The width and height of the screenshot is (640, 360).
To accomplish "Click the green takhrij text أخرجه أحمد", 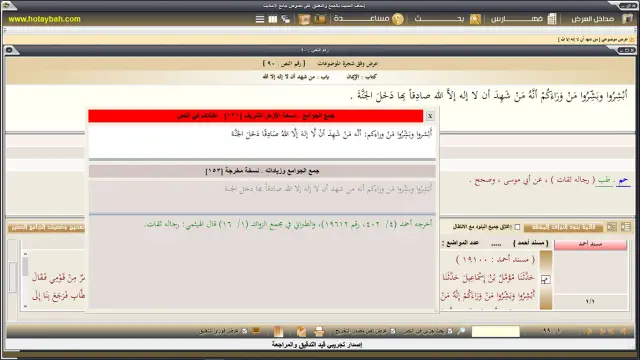I will [x=288, y=224].
